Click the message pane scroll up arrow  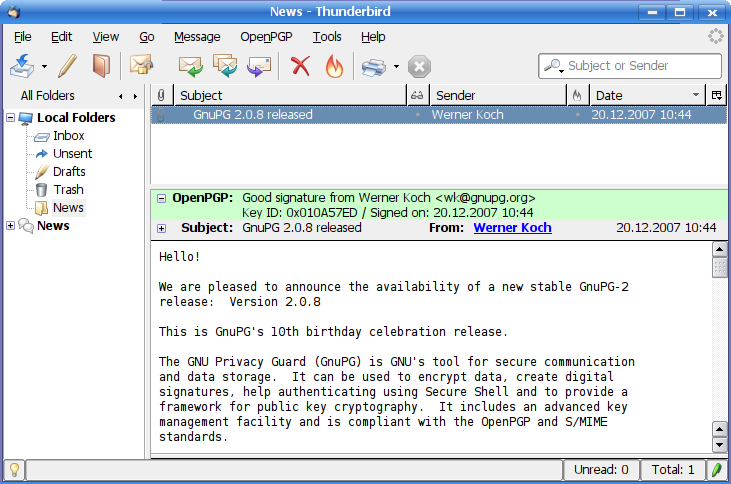719,249
